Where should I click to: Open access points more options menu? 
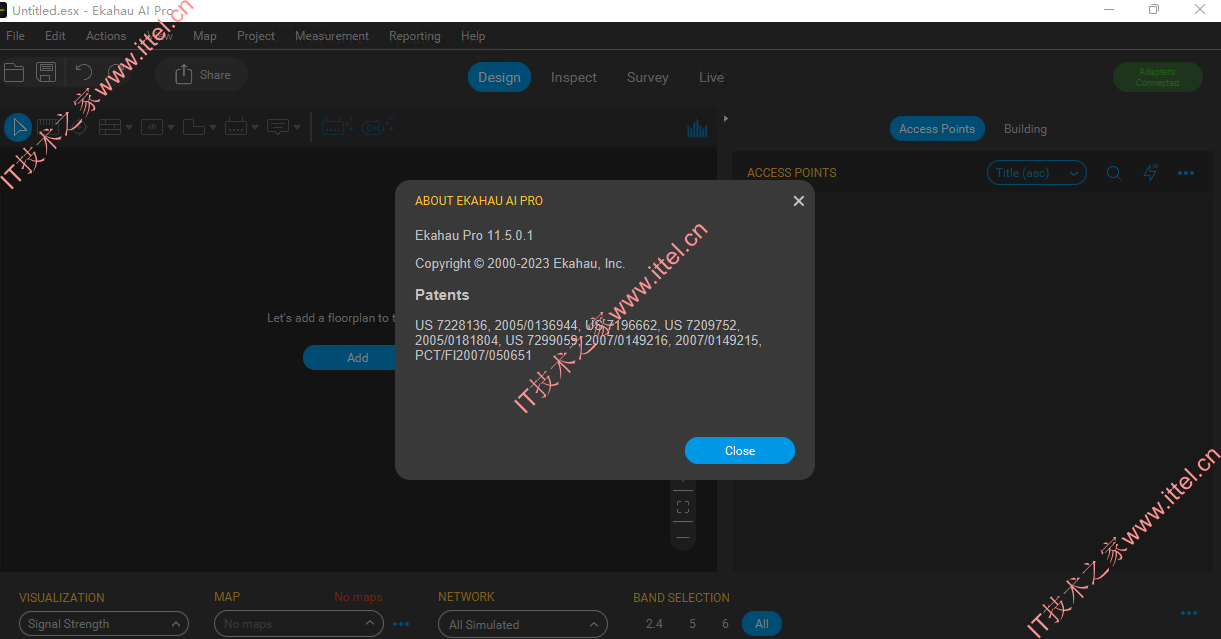[1186, 173]
